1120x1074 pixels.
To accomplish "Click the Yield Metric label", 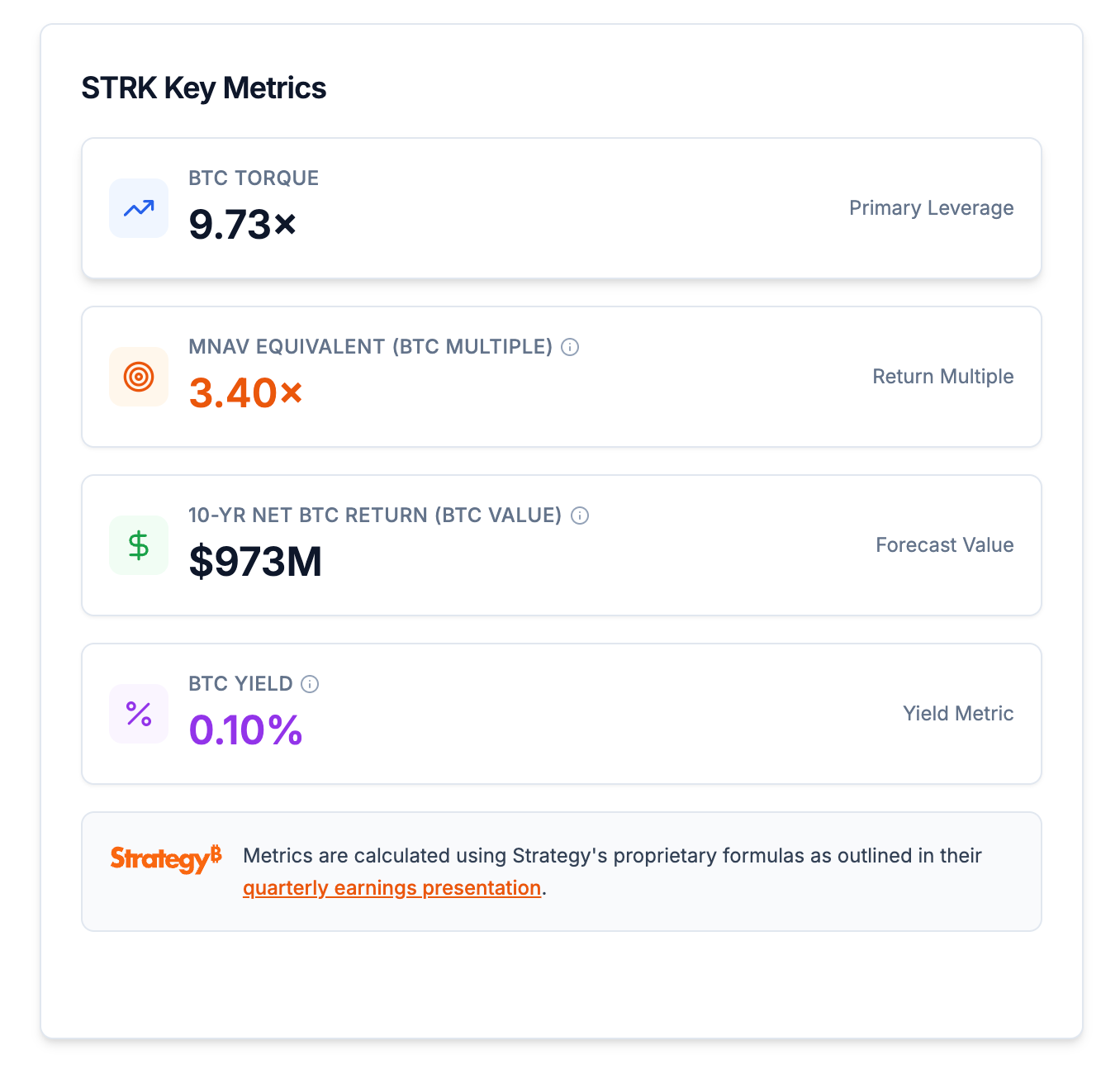I will 957,714.
